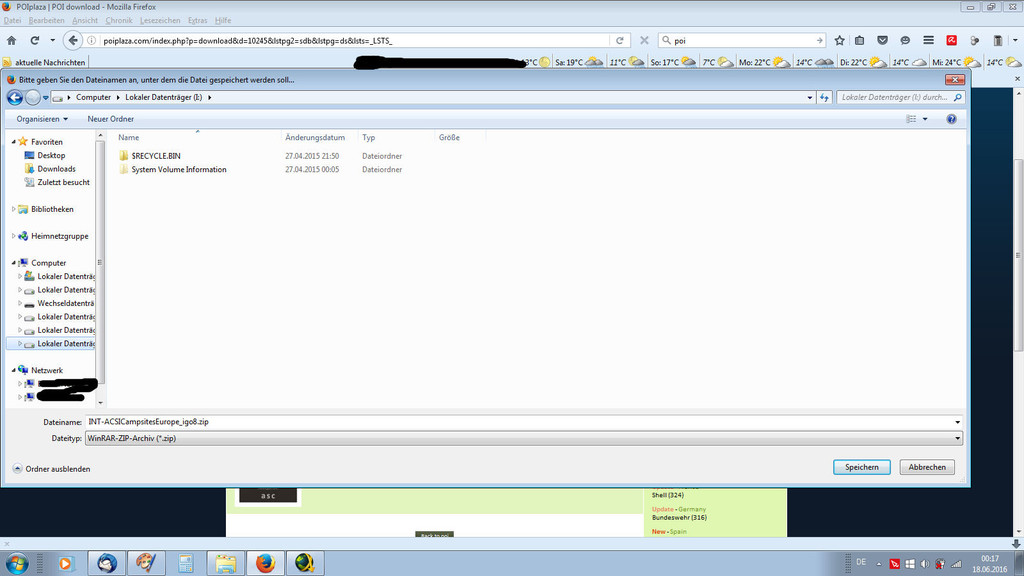Image resolution: width=1024 pixels, height=576 pixels.
Task: Open the Firefox hamburger menu
Action: (x=928, y=40)
